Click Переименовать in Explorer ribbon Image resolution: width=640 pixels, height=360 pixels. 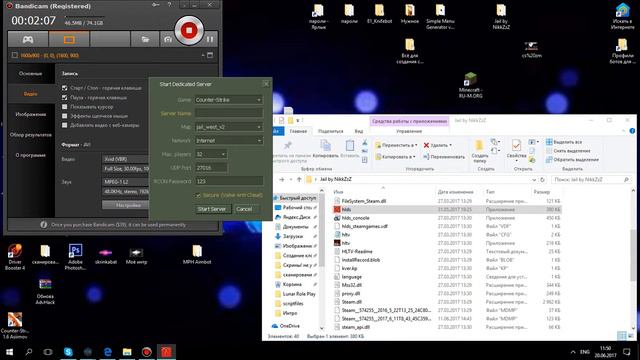point(444,157)
